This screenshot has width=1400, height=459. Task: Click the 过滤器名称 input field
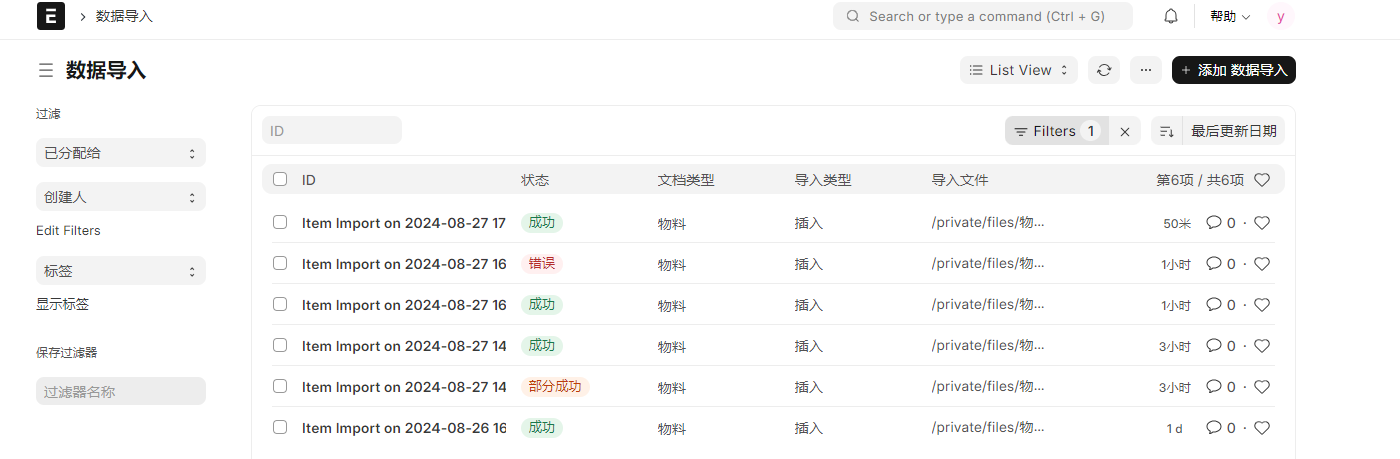pos(120,391)
